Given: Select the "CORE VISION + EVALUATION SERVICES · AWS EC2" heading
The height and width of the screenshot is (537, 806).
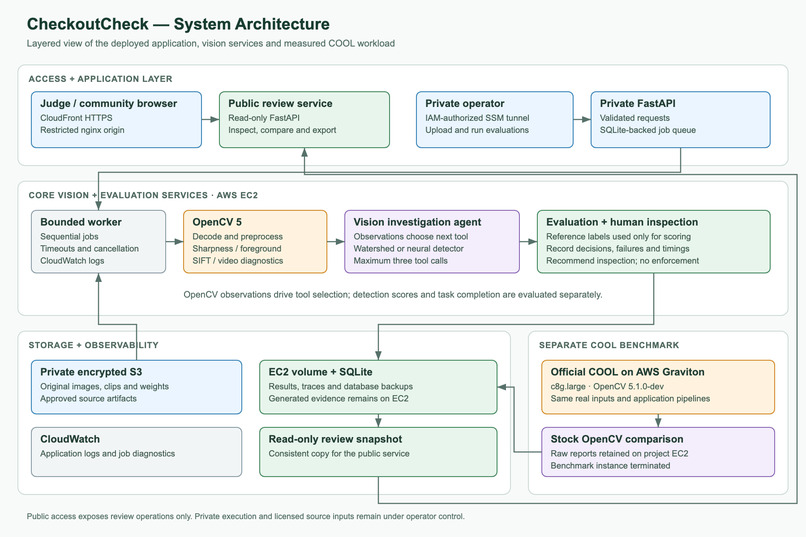Looking at the screenshot, I should [143, 195].
